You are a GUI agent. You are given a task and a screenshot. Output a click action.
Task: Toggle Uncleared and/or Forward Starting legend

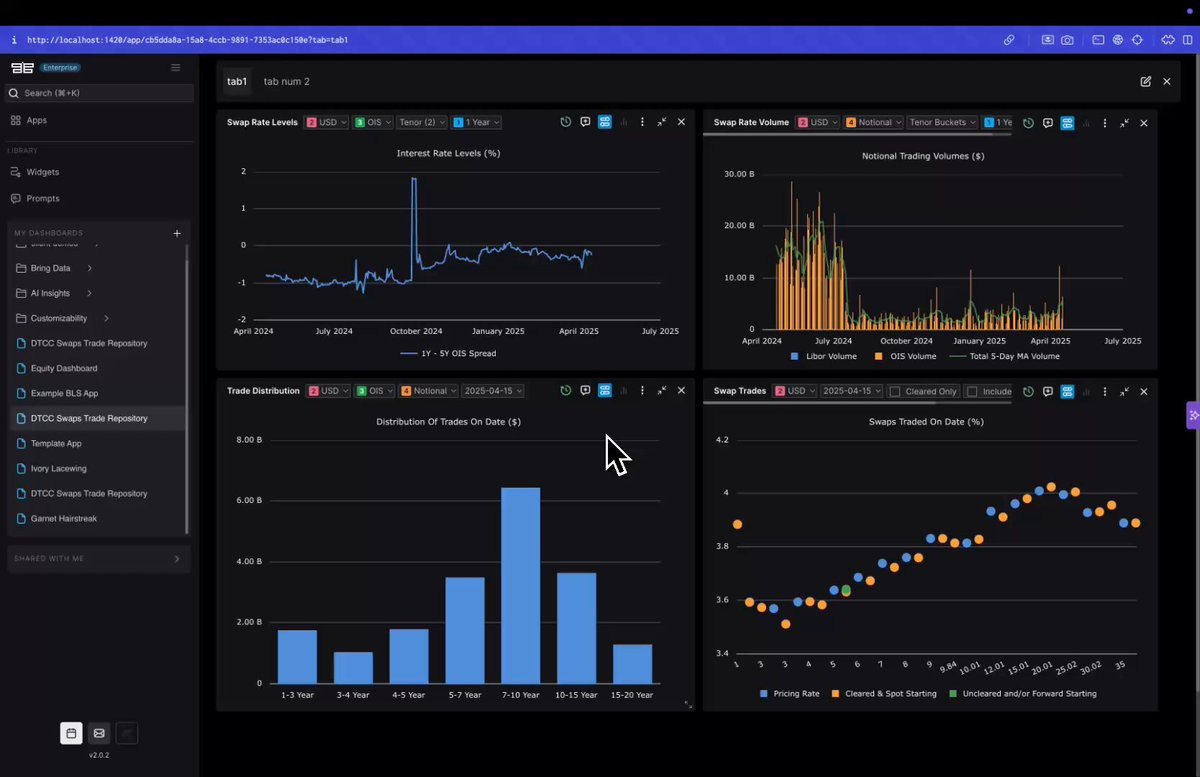click(1022, 693)
